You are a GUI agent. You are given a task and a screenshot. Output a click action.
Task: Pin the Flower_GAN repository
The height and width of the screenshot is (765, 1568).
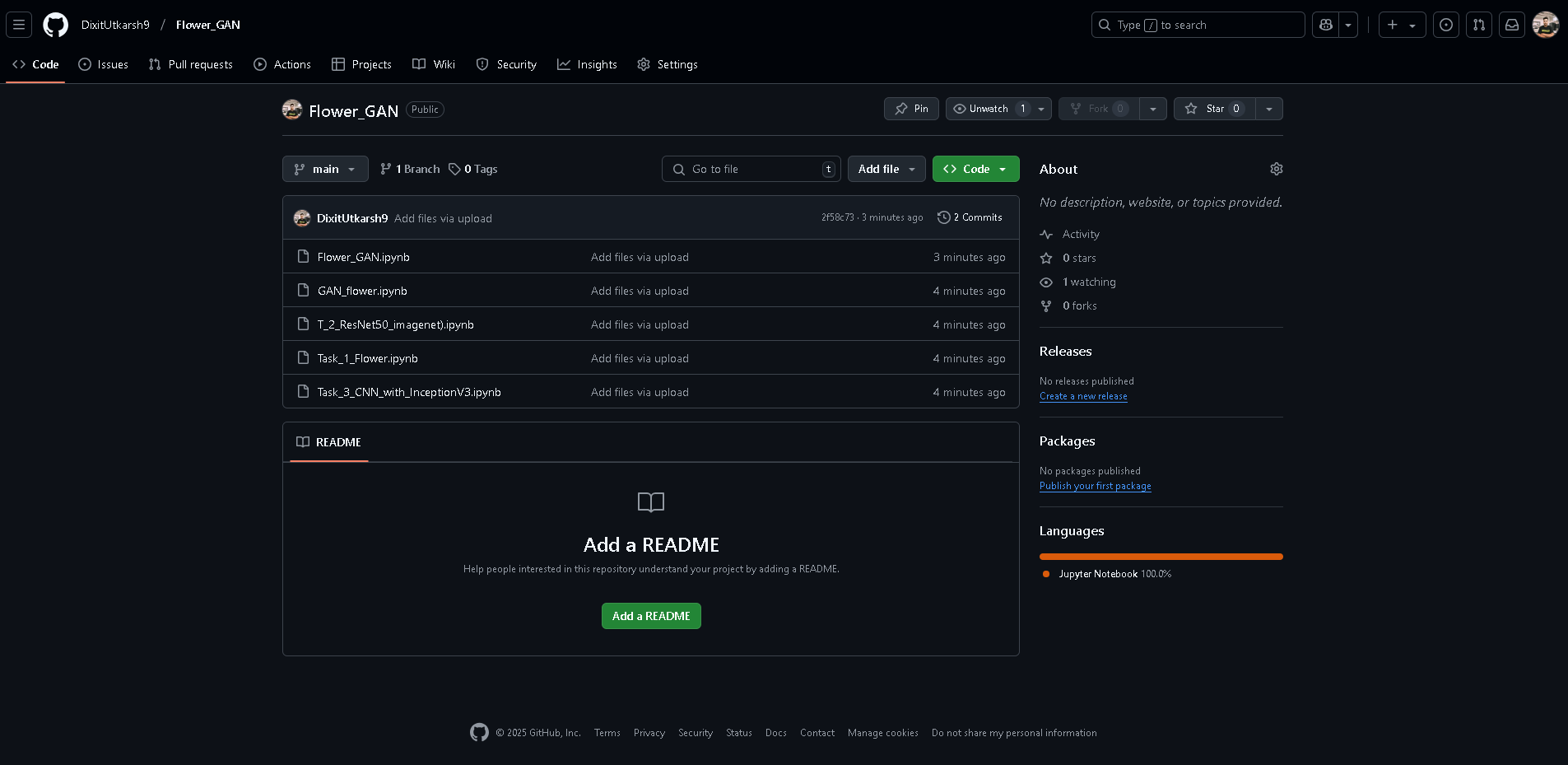911,109
